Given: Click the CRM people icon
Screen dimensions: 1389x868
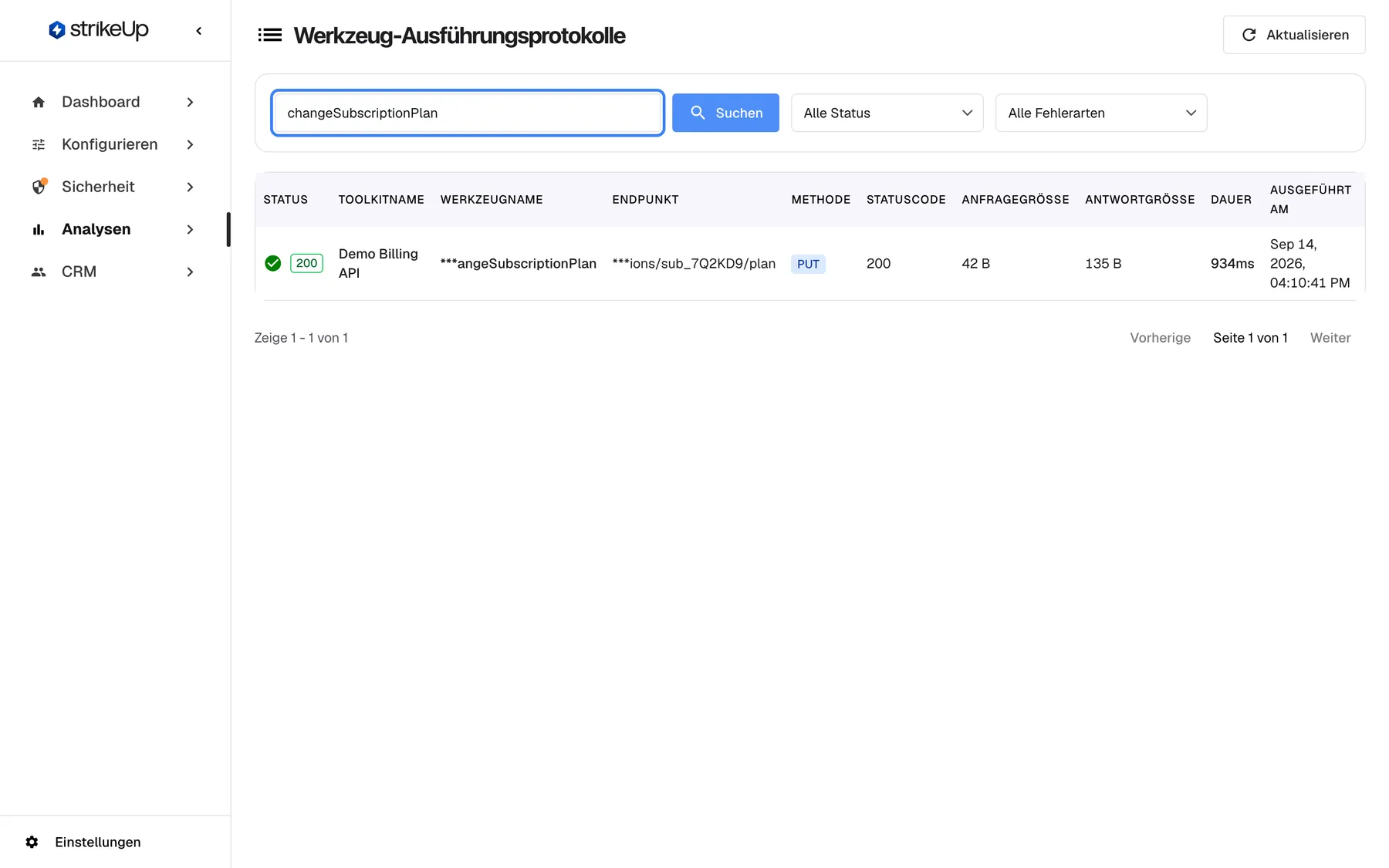Looking at the screenshot, I should (39, 272).
